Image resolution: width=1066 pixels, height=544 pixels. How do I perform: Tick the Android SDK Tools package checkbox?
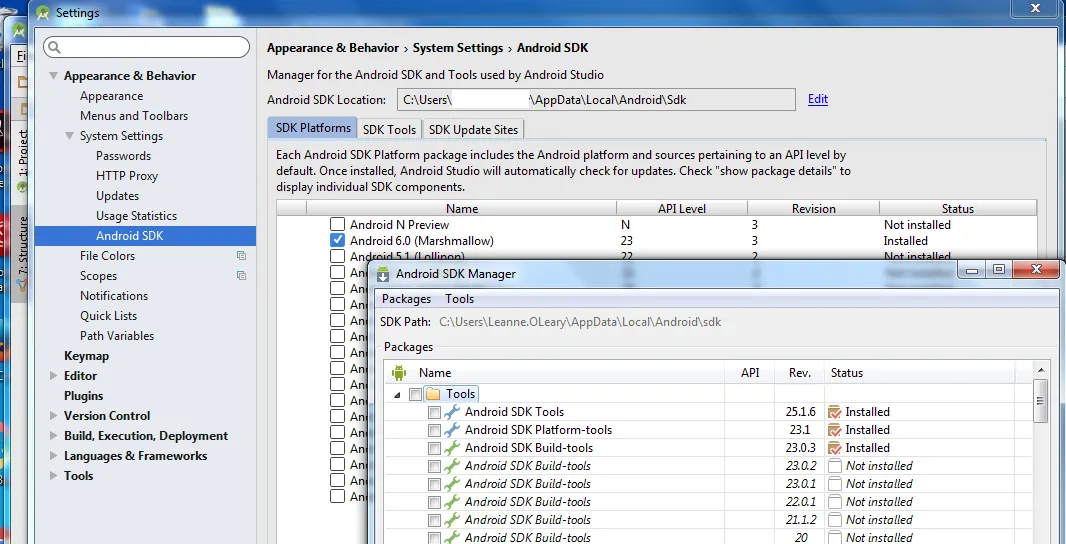coord(434,412)
